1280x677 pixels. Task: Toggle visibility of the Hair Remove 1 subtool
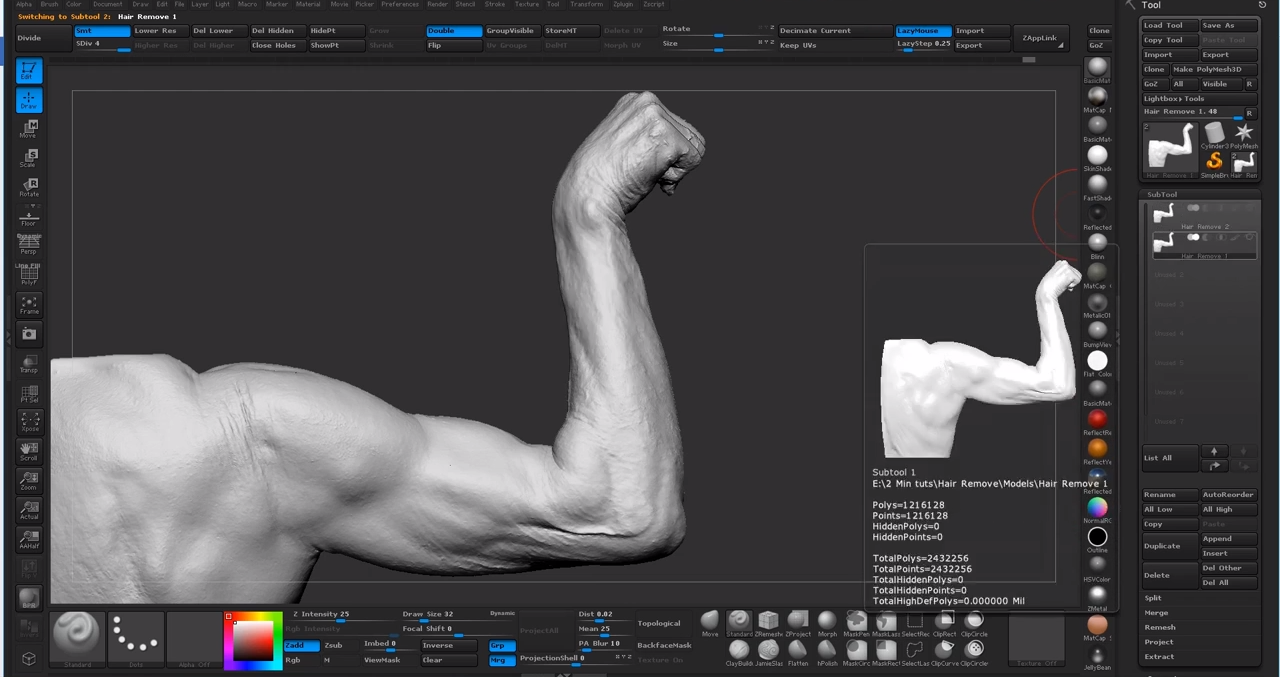click(x=1193, y=237)
